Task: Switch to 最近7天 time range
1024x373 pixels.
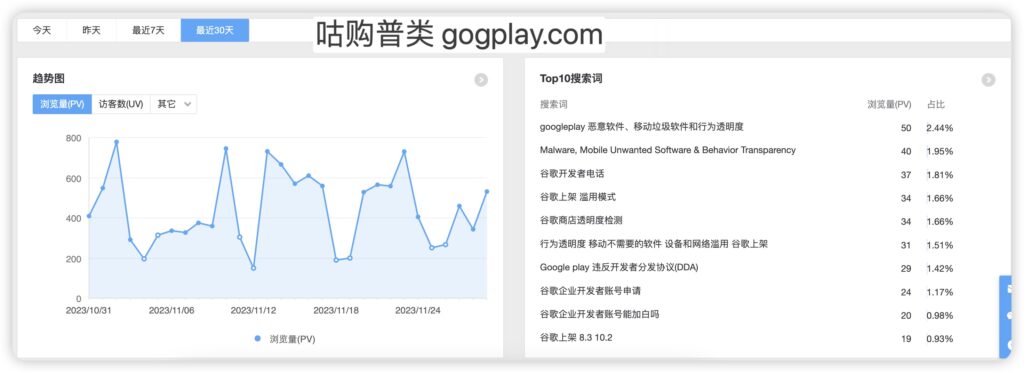Action: coord(148,30)
